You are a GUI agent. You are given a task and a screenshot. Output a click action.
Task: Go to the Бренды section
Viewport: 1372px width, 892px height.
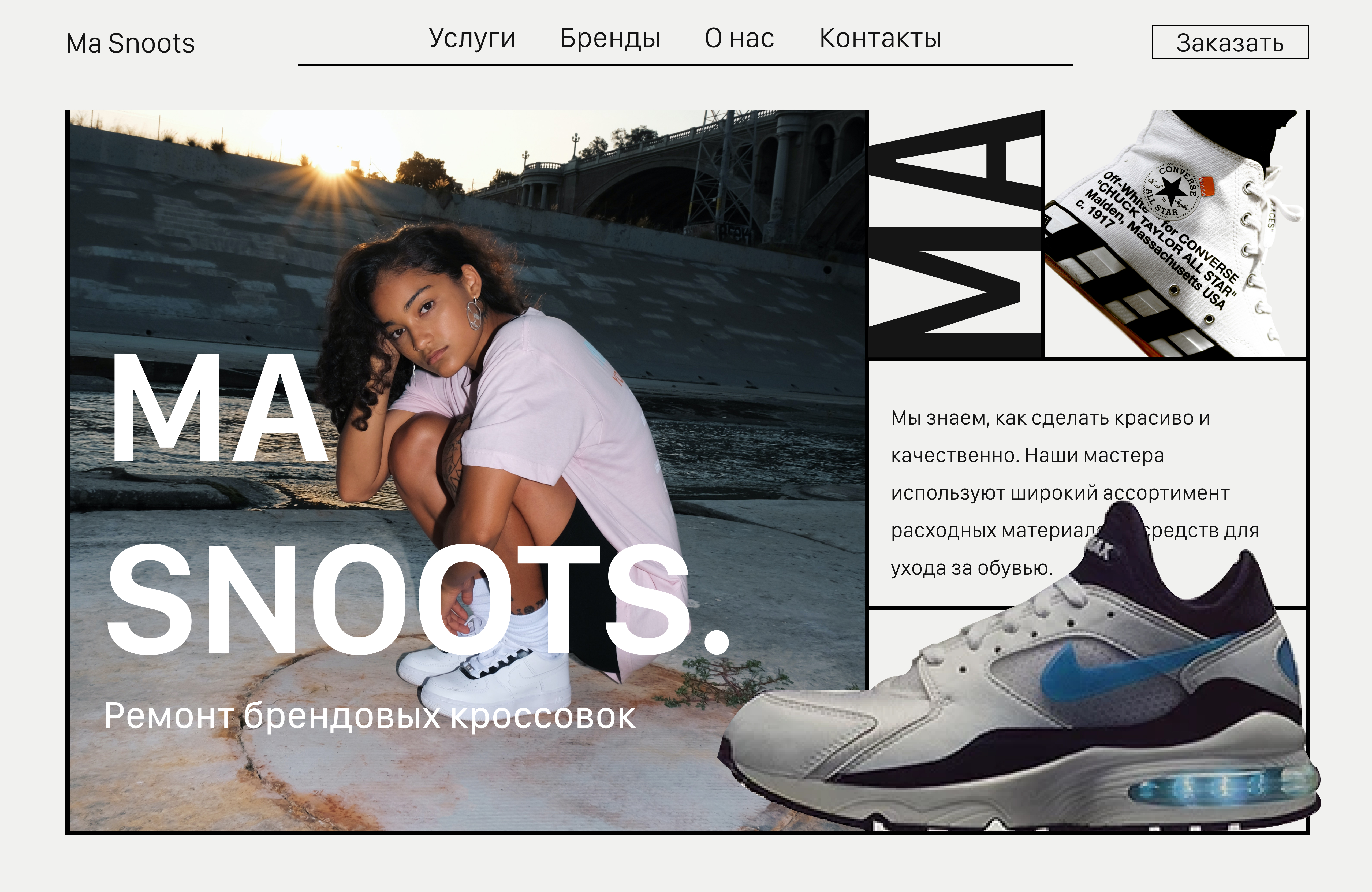[x=610, y=39]
